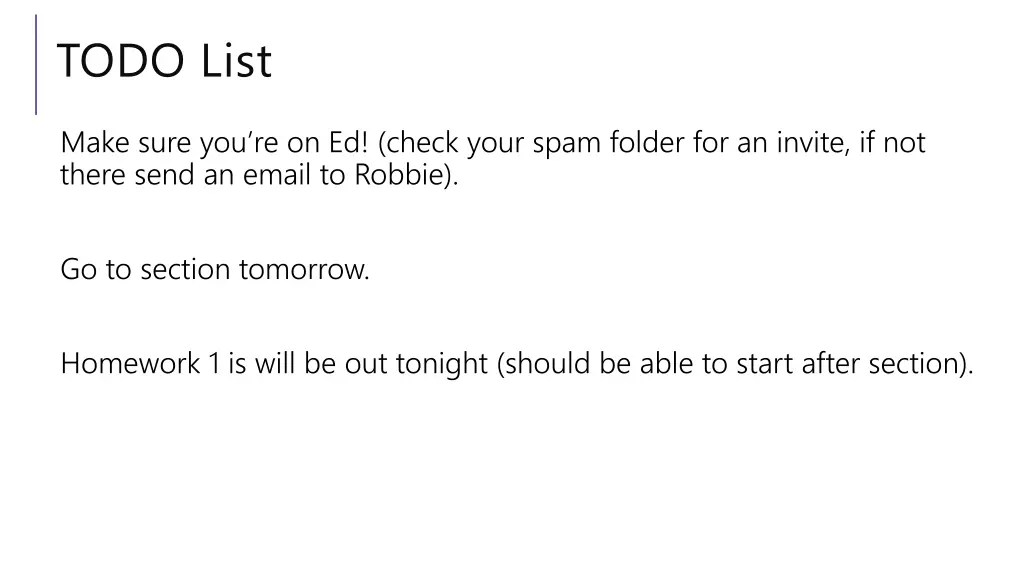Click the word 'tomorrow.' in middle line
The height and width of the screenshot is (576, 1024).
pyautogui.click(x=304, y=269)
